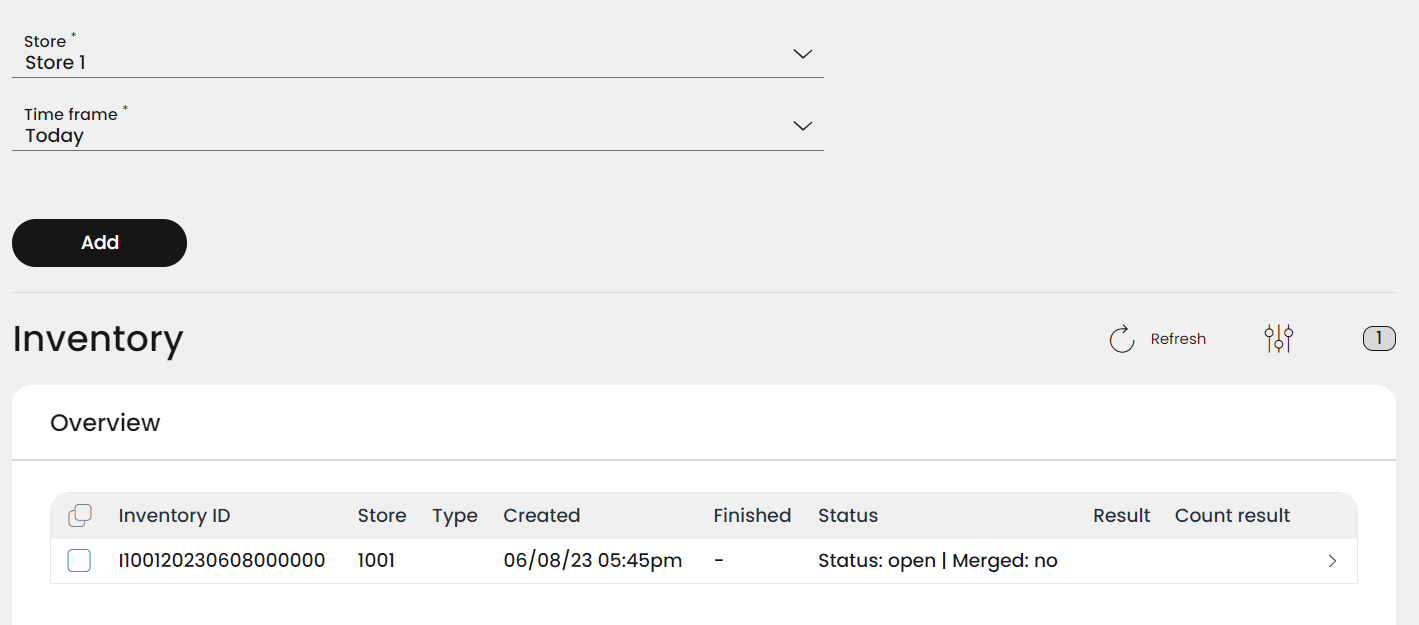Open the Store dropdown

click(417, 53)
